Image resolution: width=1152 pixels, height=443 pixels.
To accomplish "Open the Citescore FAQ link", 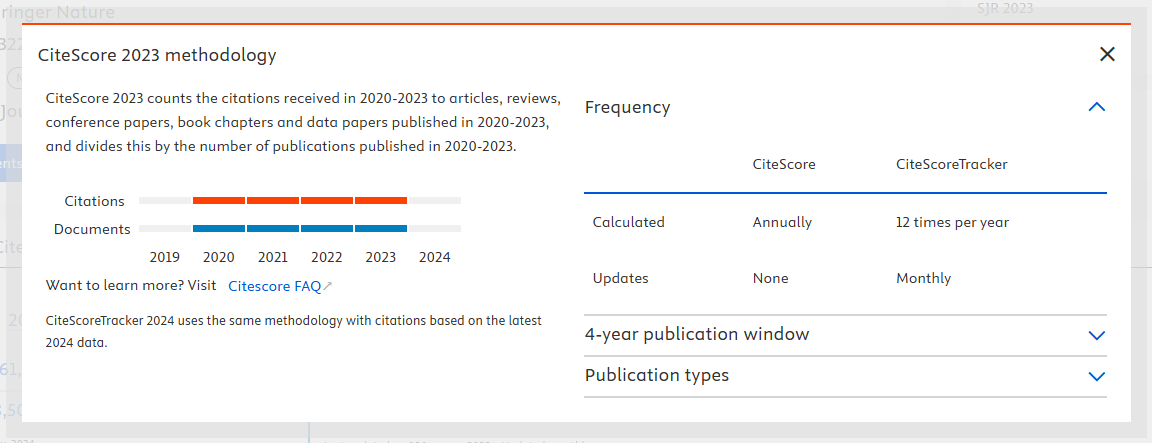I will 274,286.
